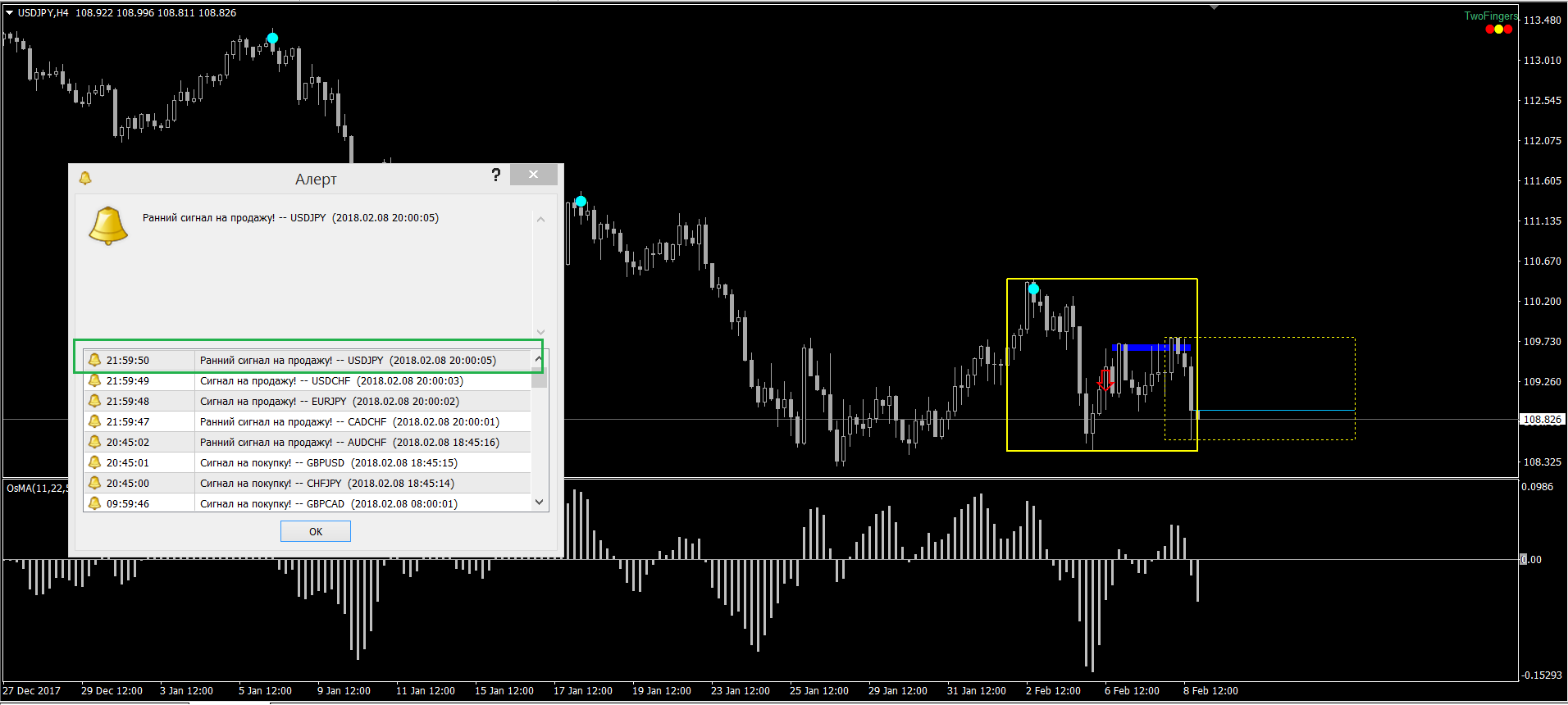Click the thick blue horizontal line on chart
This screenshot has height=705, width=1568.
1151,348
